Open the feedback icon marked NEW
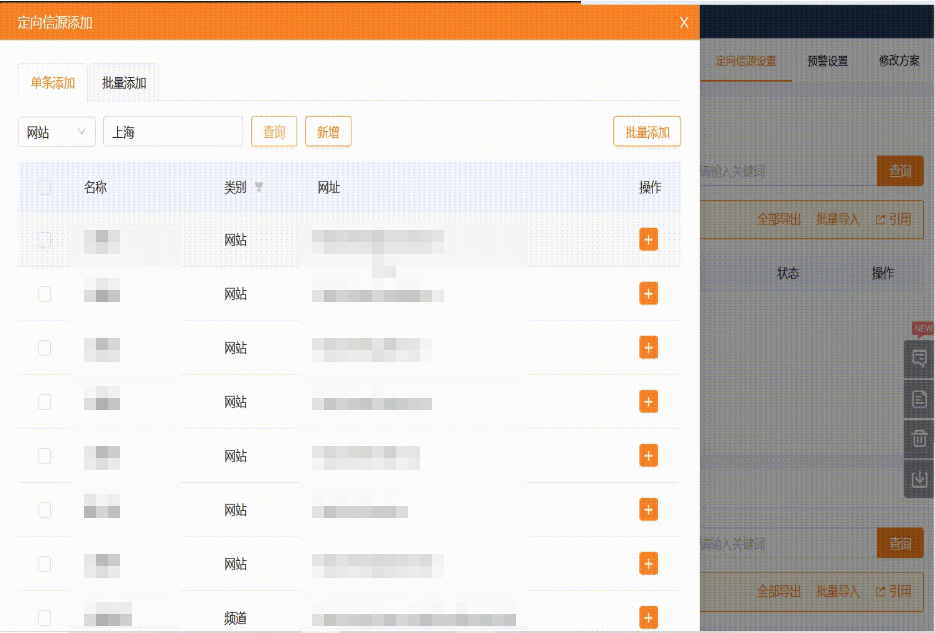The height and width of the screenshot is (633, 935). pos(919,357)
